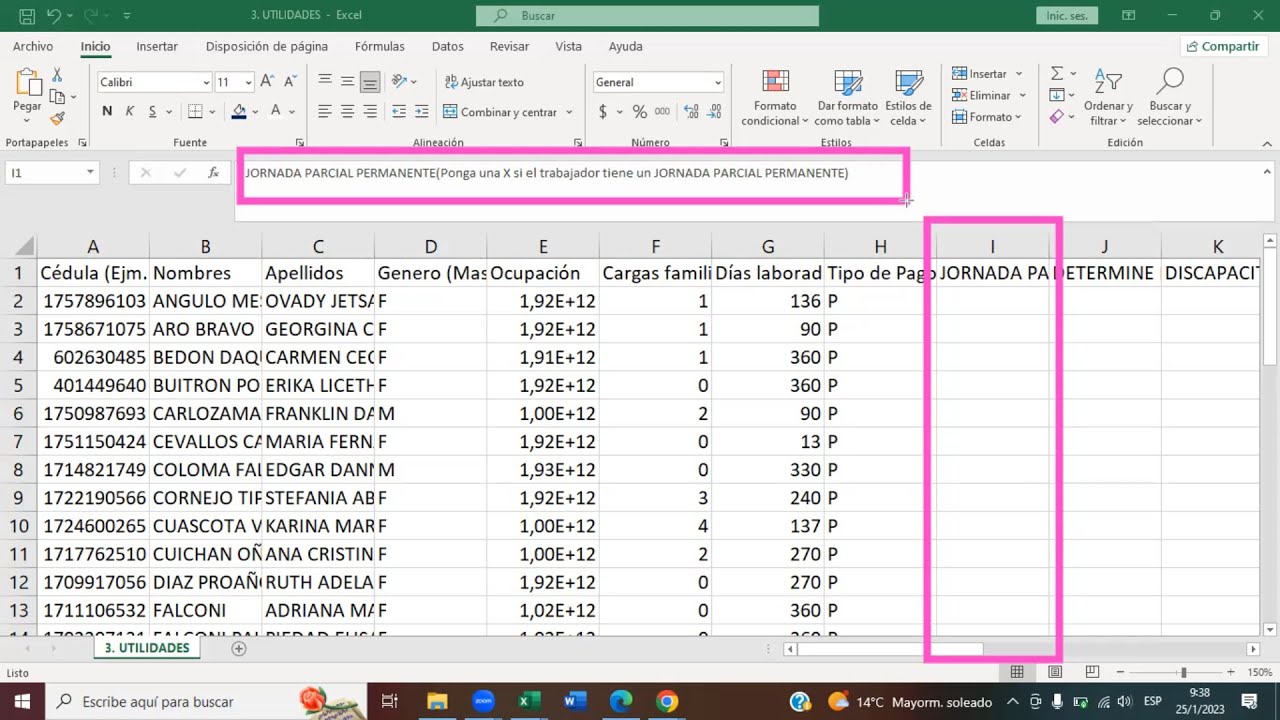The width and height of the screenshot is (1280, 720).
Task: Click the Insert Function fx icon
Action: 213,173
